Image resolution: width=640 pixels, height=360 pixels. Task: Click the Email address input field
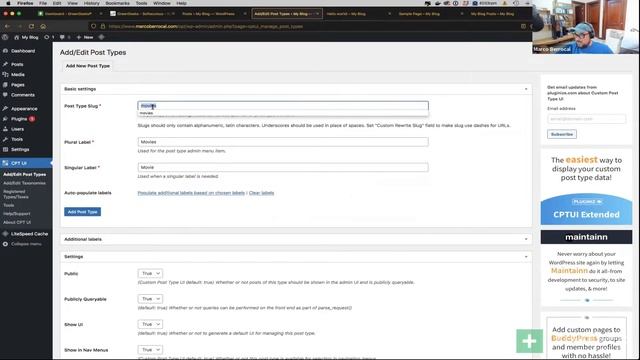pos(586,119)
